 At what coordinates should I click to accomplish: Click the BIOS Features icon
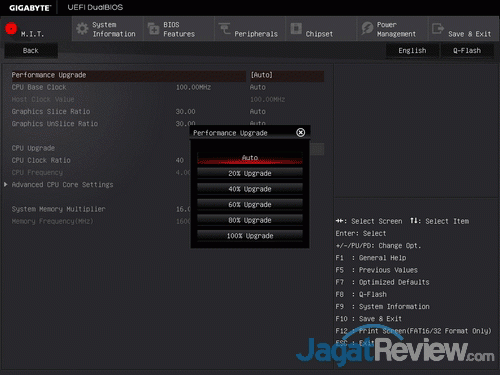point(153,29)
